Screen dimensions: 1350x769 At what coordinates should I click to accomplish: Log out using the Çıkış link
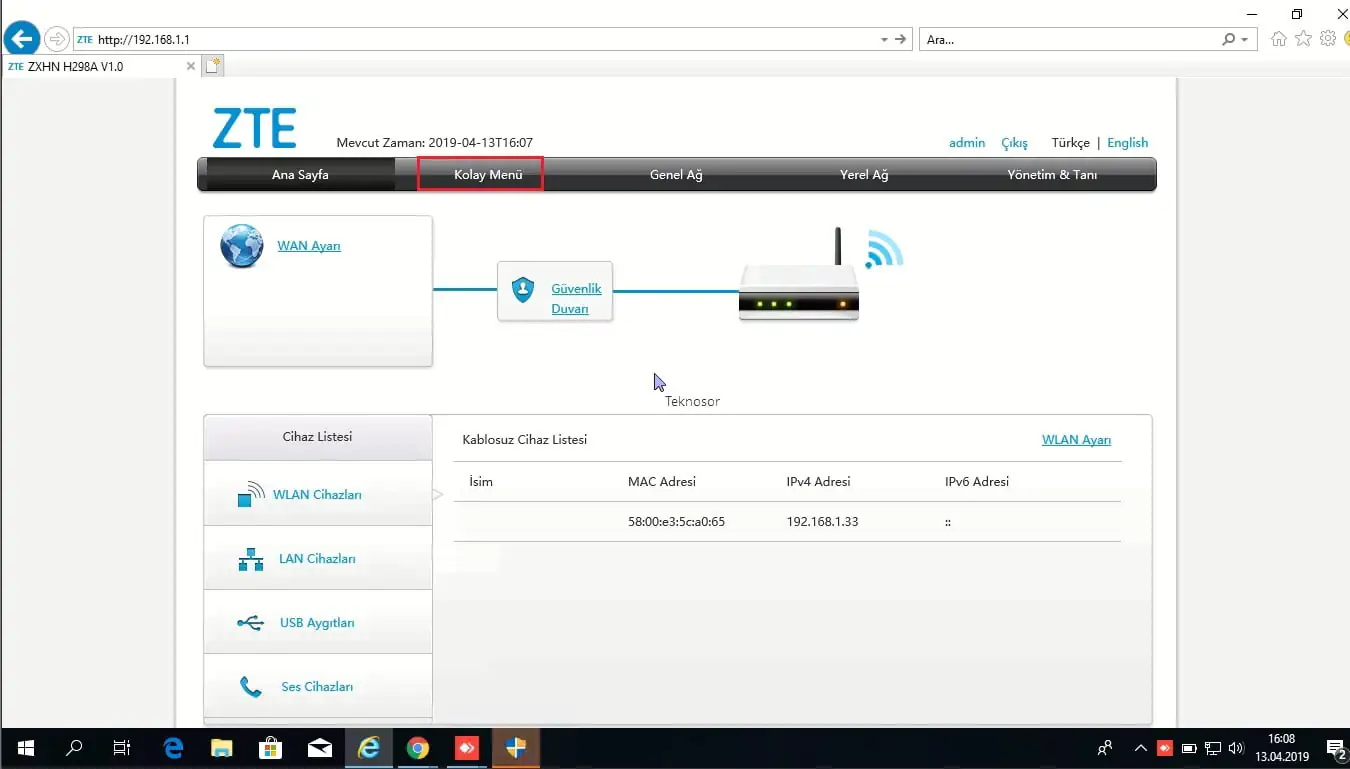coord(1014,143)
